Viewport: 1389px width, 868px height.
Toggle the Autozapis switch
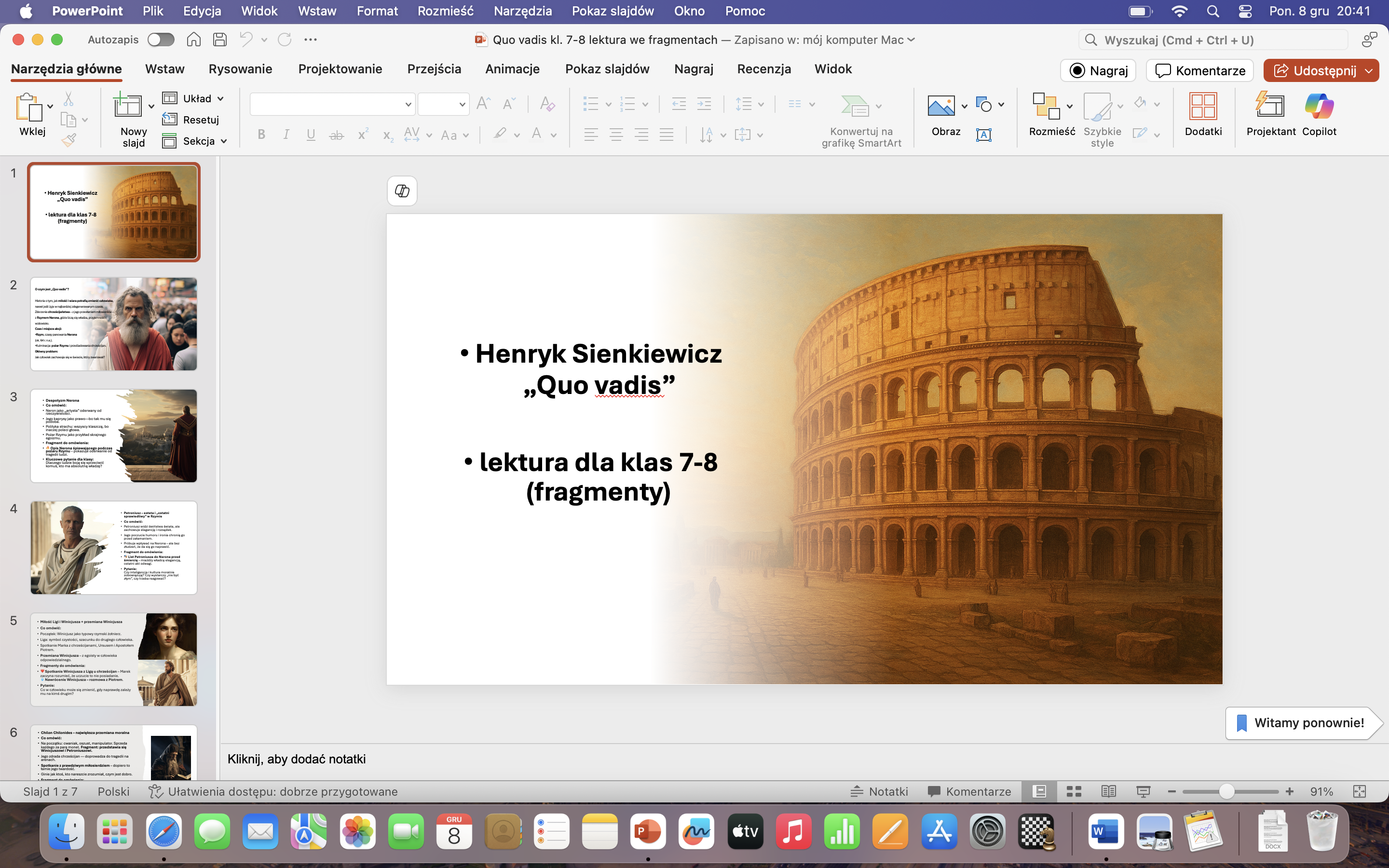(x=160, y=40)
